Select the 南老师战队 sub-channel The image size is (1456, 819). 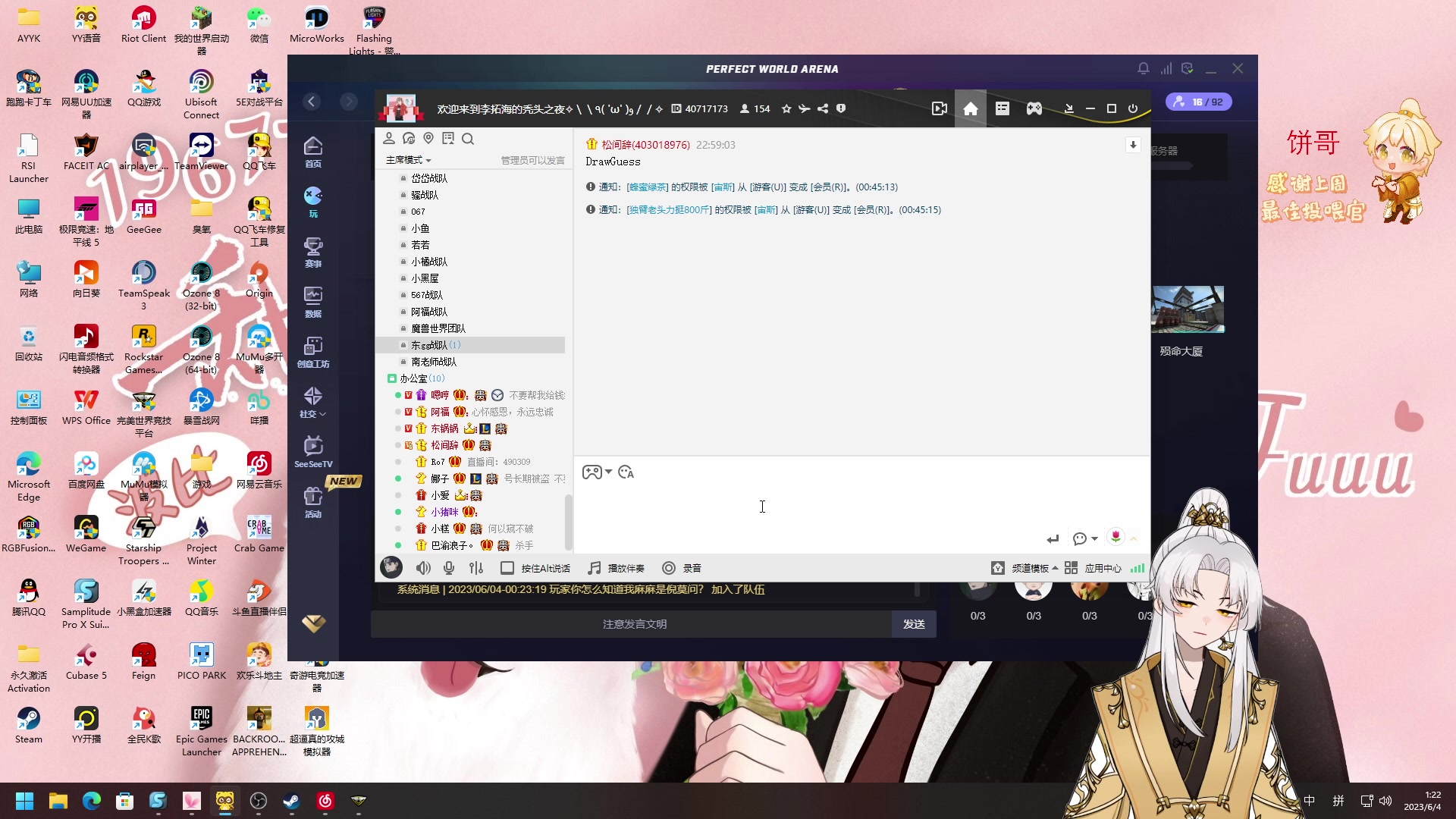(434, 362)
